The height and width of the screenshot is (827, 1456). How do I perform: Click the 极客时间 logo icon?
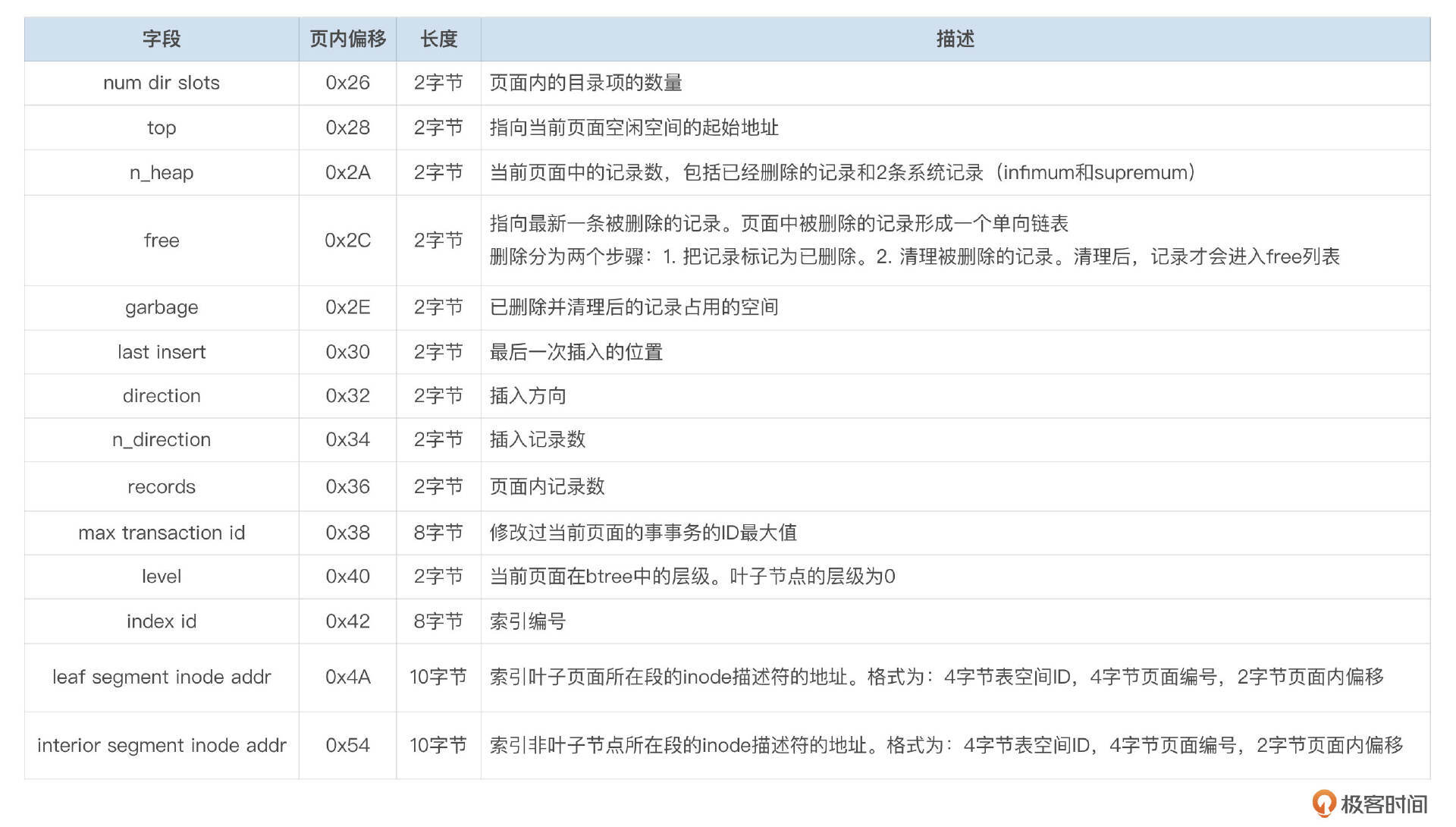pyautogui.click(x=1323, y=803)
